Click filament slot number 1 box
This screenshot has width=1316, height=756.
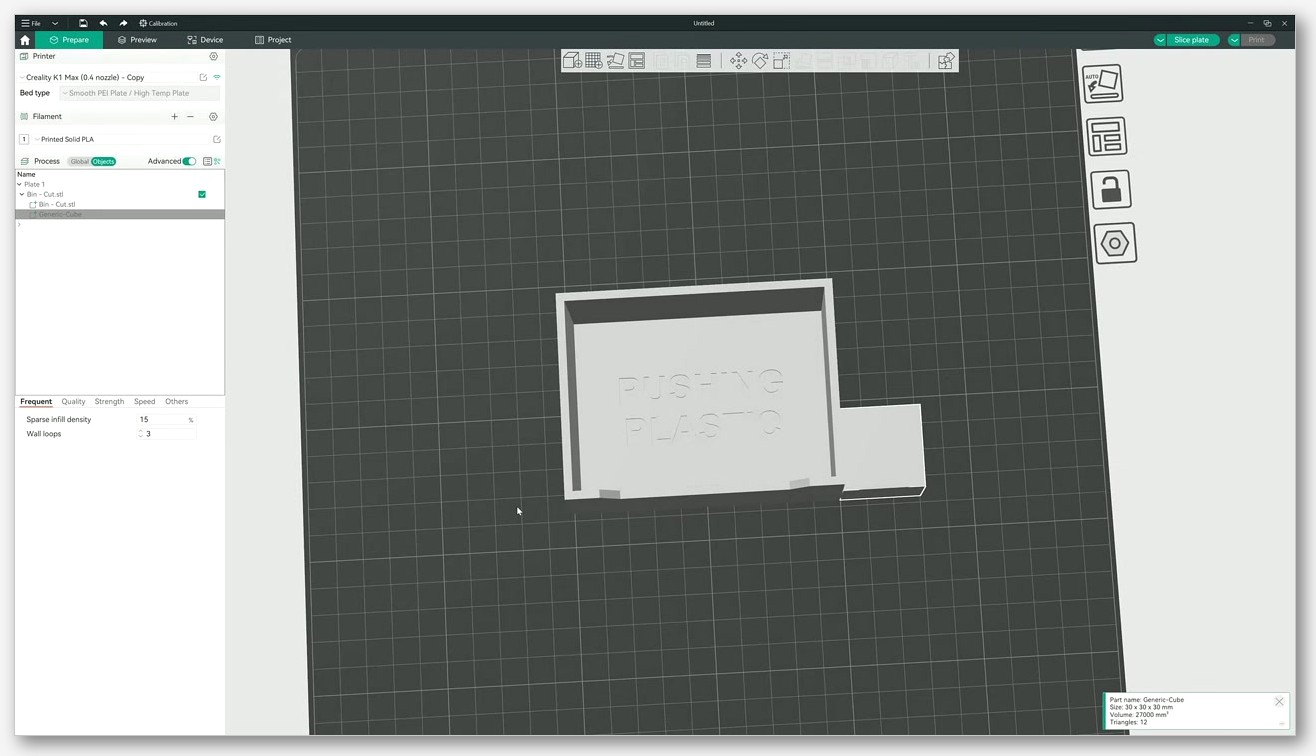tap(24, 139)
